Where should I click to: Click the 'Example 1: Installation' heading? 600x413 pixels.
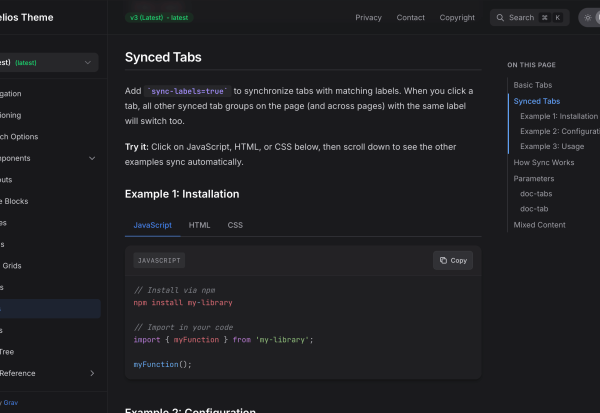[182, 194]
